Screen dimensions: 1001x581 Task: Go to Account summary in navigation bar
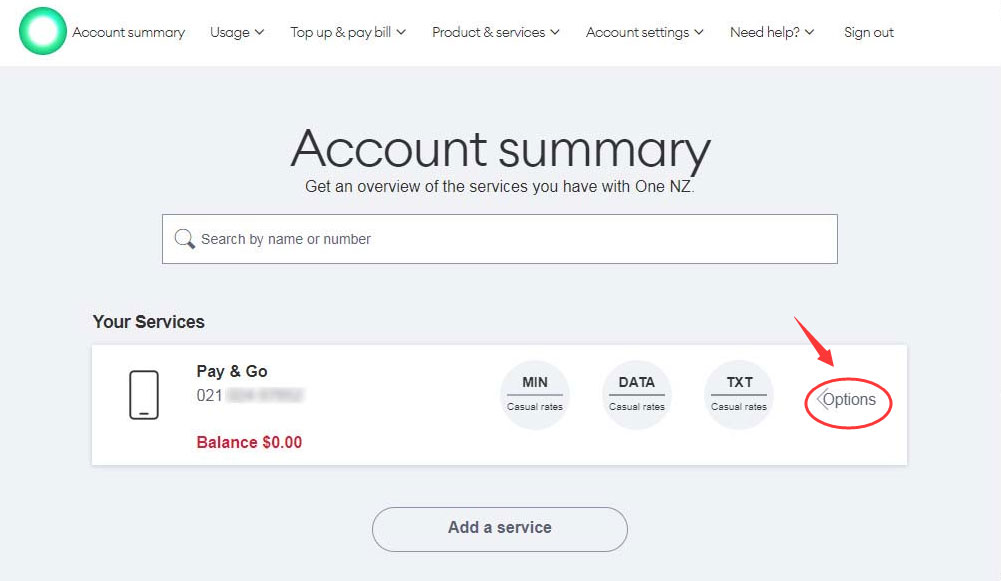tap(129, 32)
